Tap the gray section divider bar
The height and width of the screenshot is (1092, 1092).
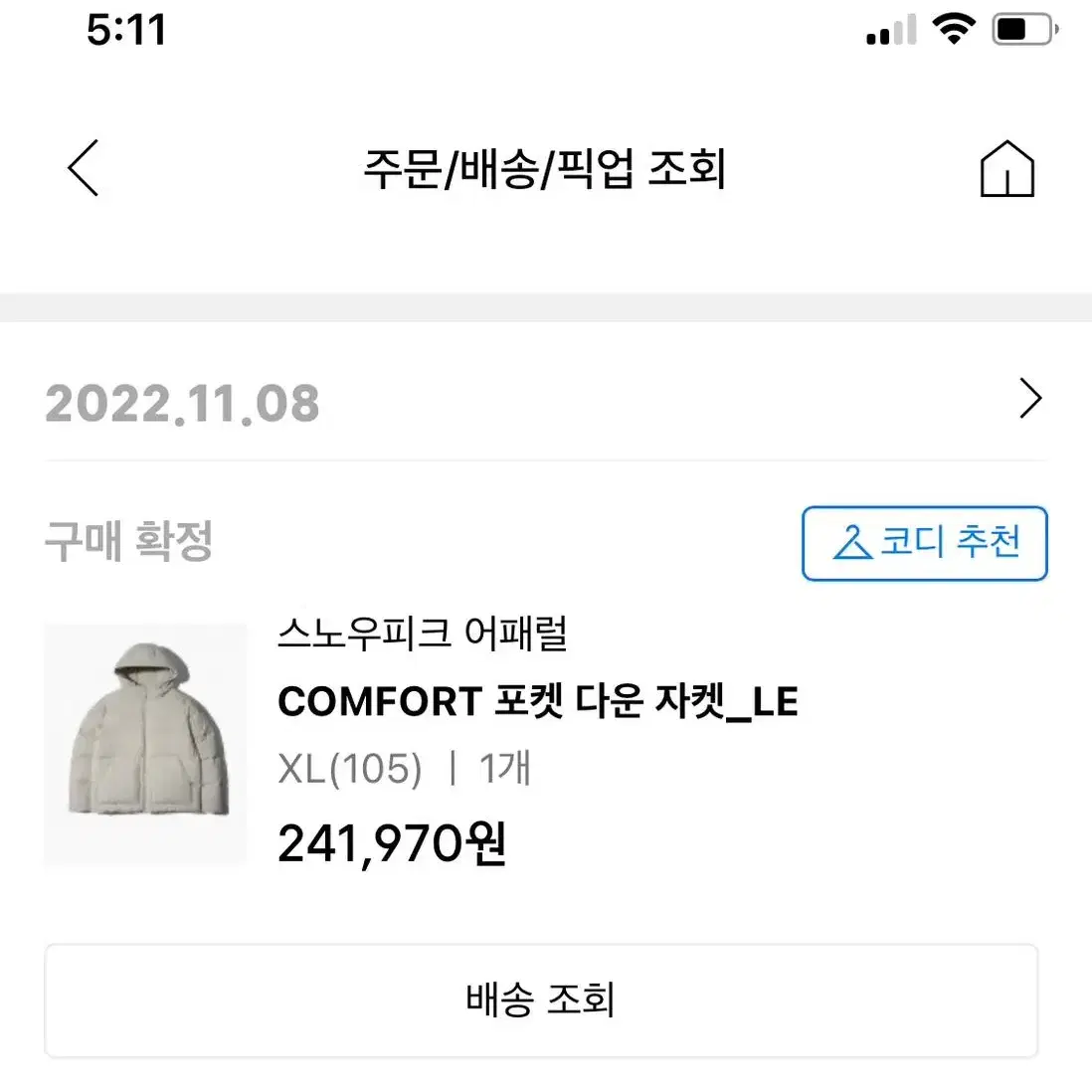pos(546,307)
